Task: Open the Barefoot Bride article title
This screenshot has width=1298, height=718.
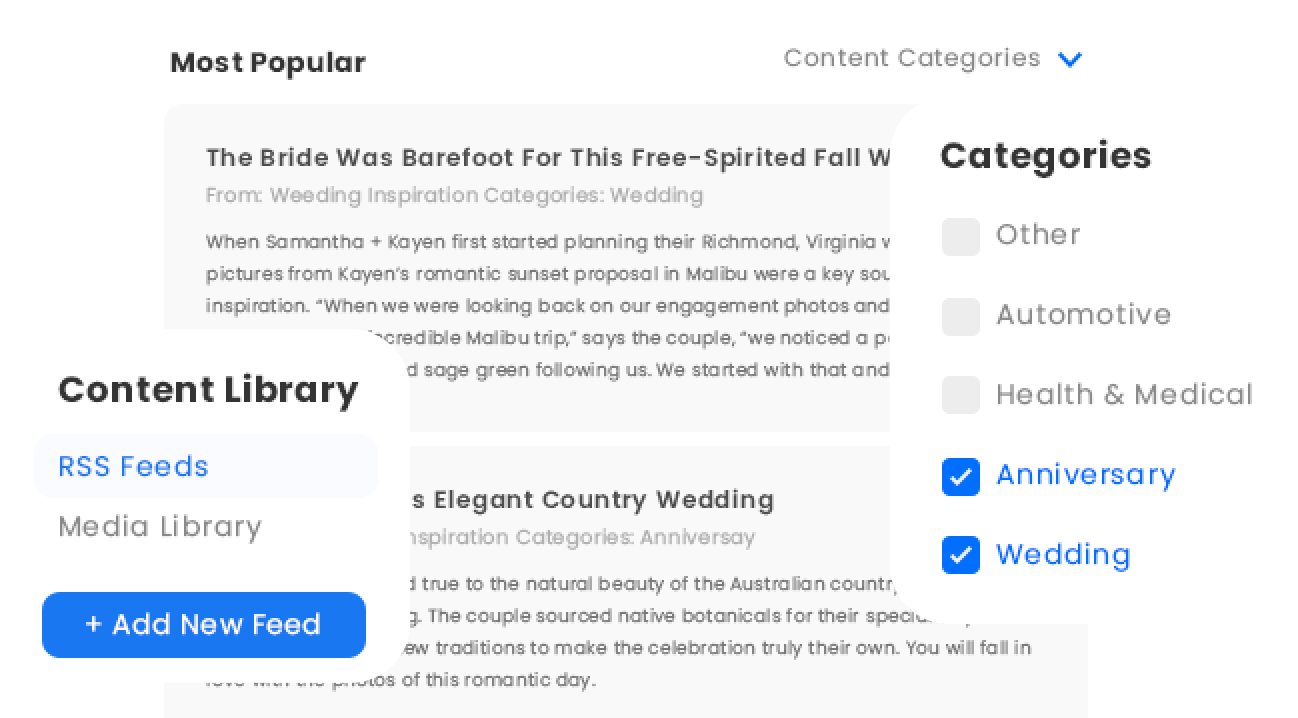Action: point(548,158)
